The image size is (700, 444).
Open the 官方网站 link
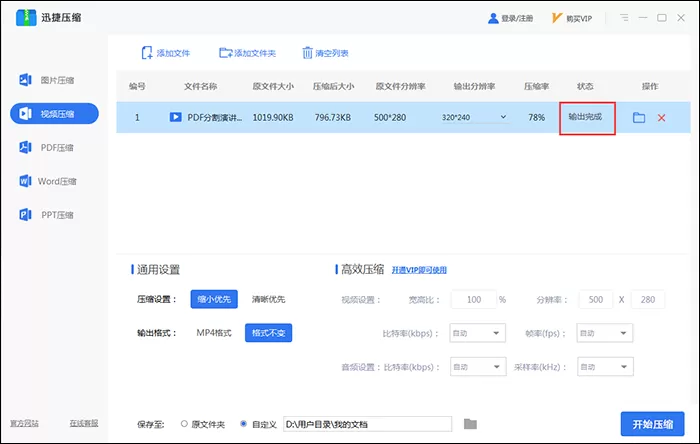(x=25, y=423)
